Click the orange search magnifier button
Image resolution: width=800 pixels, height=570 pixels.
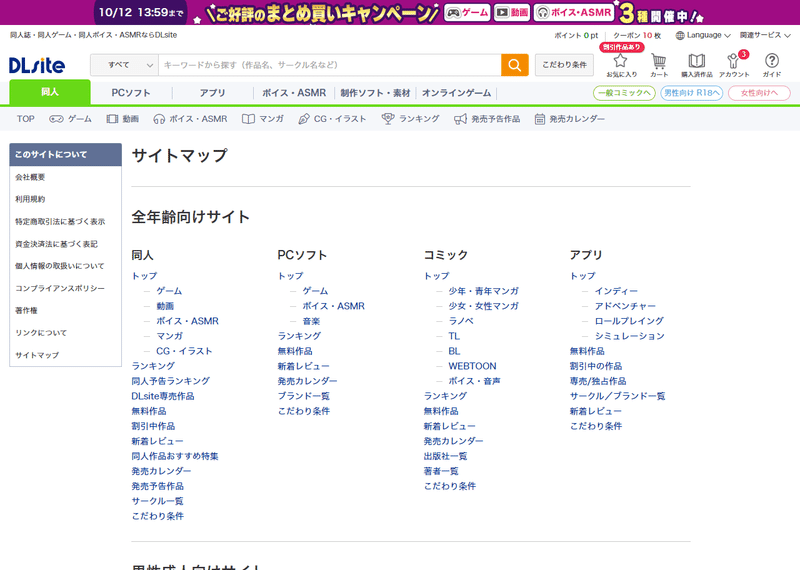pos(514,65)
